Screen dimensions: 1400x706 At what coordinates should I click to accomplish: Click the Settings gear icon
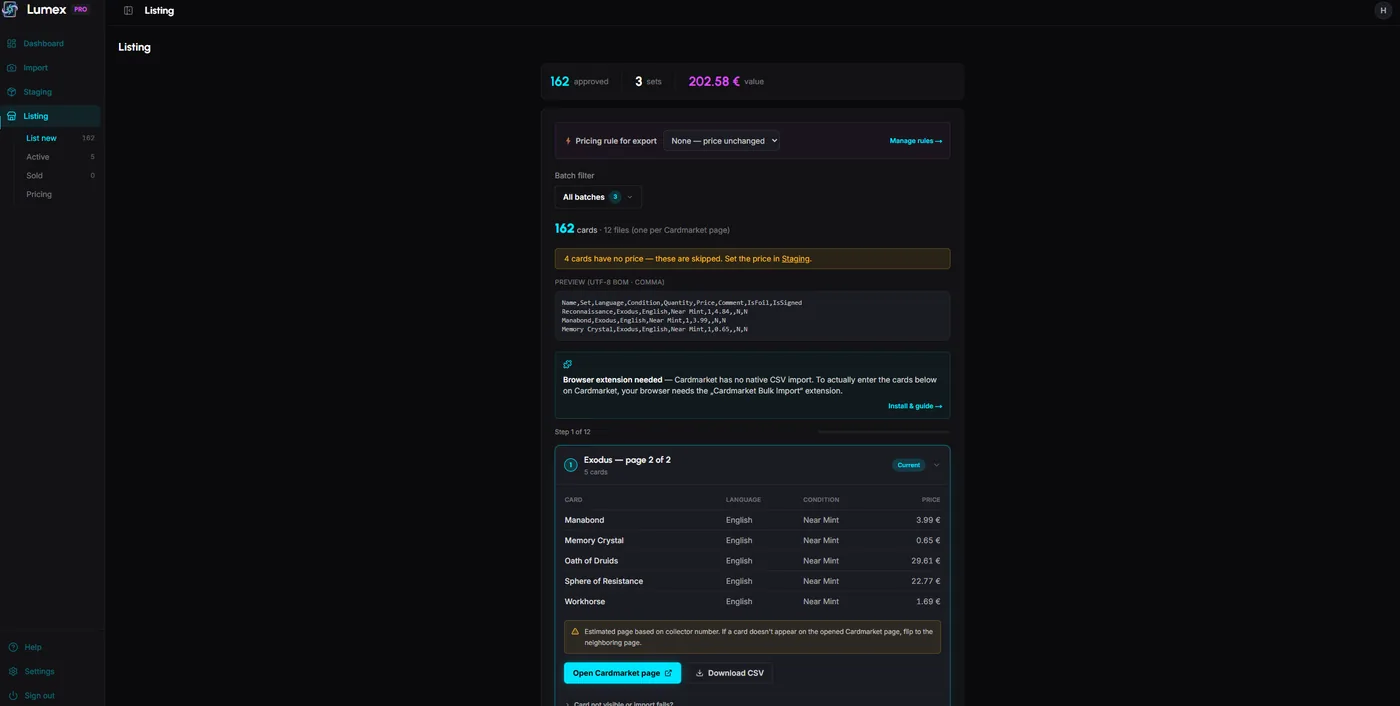[x=13, y=671]
